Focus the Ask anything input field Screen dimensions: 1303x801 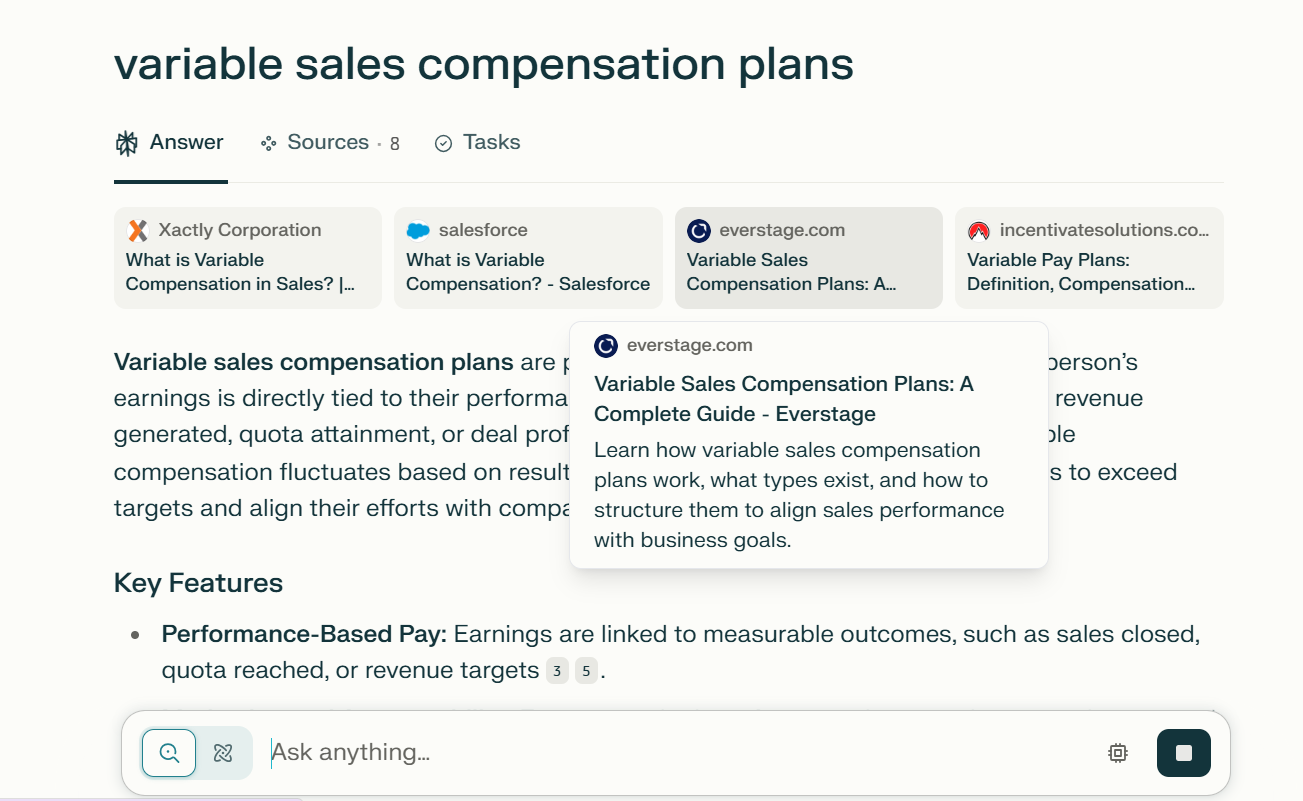tap(680, 752)
